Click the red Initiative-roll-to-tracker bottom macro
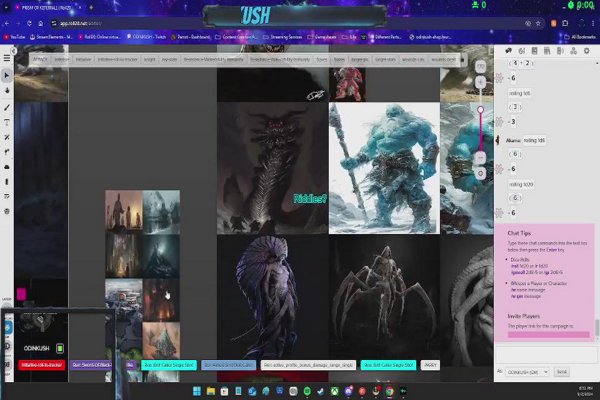Viewport: 600px width, 400px height. click(42, 365)
